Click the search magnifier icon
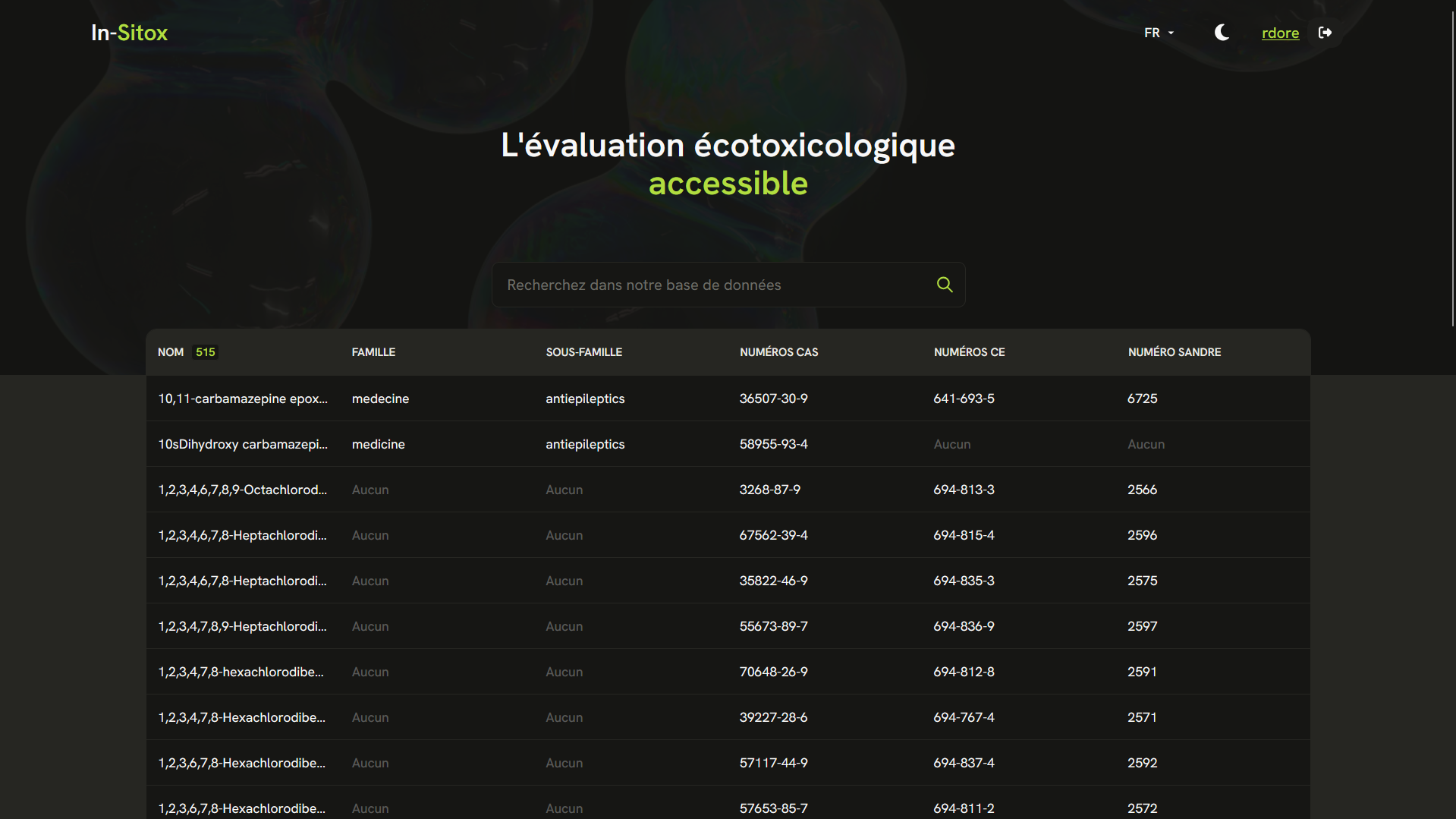The image size is (1456, 819). coord(944,284)
